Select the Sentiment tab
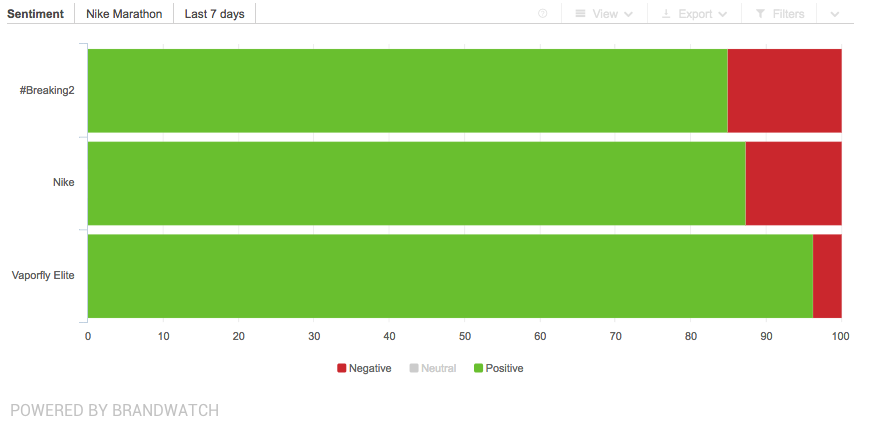This screenshot has width=876, height=424. 36,14
